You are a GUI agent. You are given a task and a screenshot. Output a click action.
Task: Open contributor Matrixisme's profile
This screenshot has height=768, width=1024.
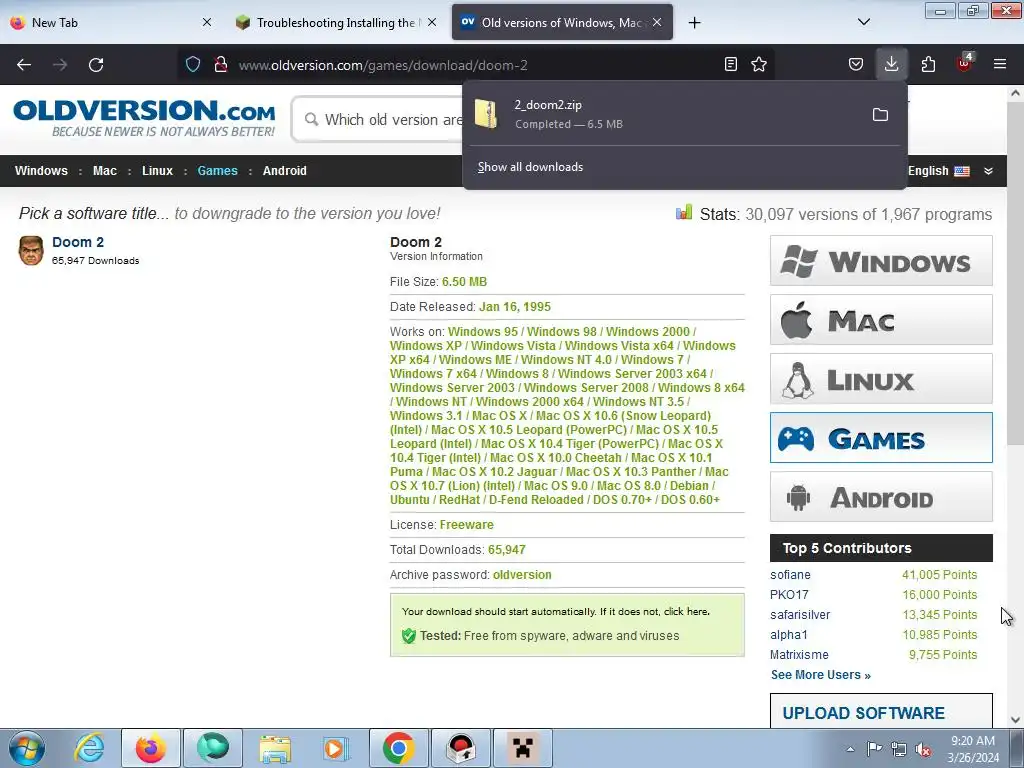point(799,654)
